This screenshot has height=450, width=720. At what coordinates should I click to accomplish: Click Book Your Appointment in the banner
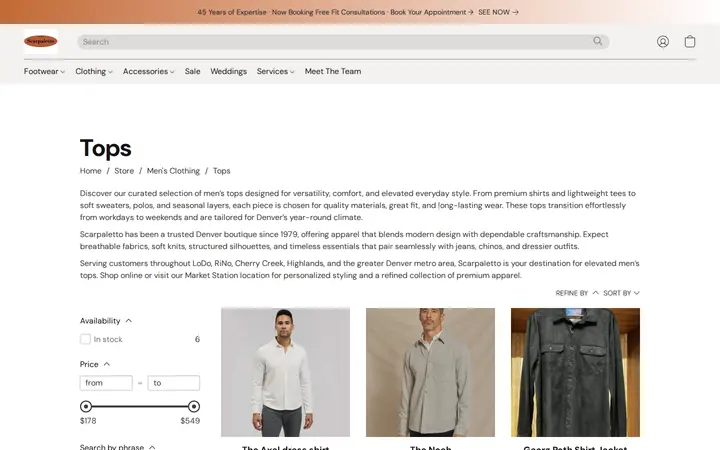(x=432, y=12)
